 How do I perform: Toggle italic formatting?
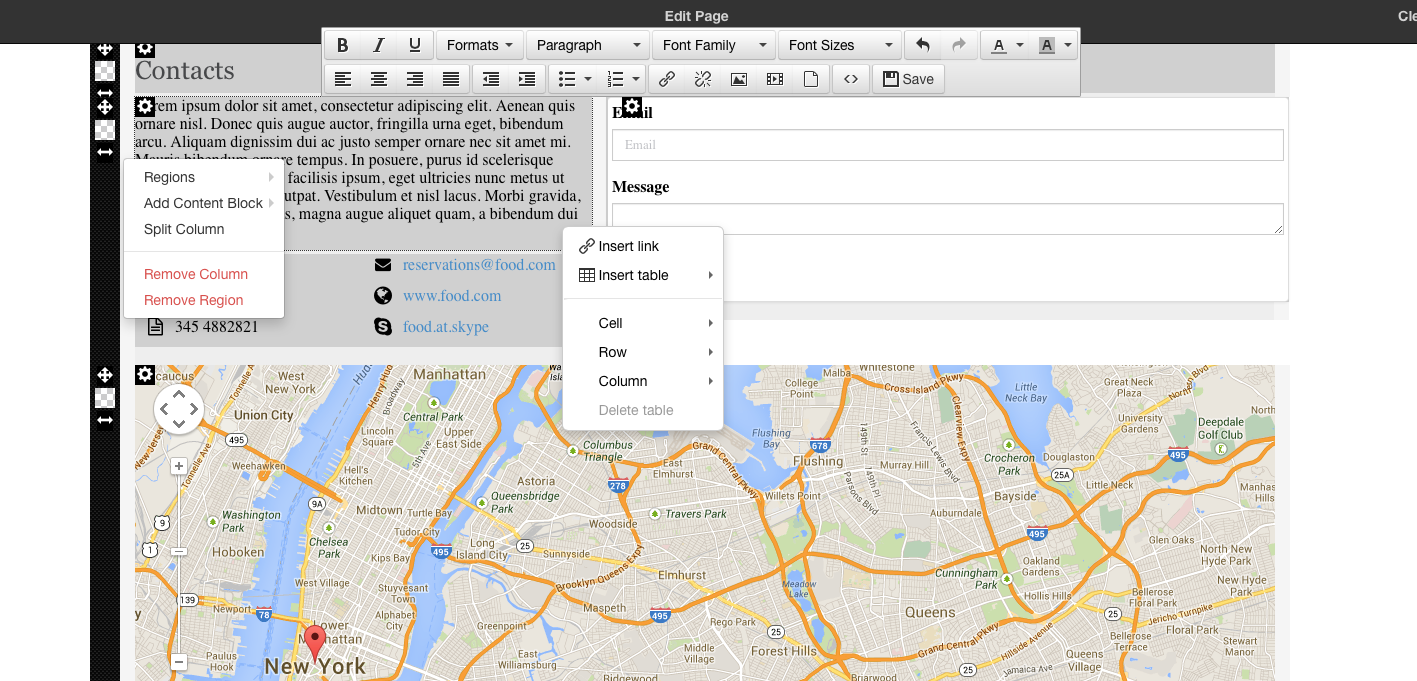coord(379,45)
